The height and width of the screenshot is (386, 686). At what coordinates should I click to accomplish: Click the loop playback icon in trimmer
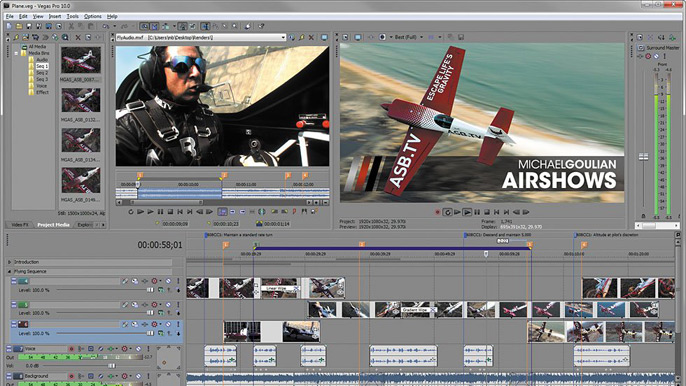pyautogui.click(x=130, y=212)
